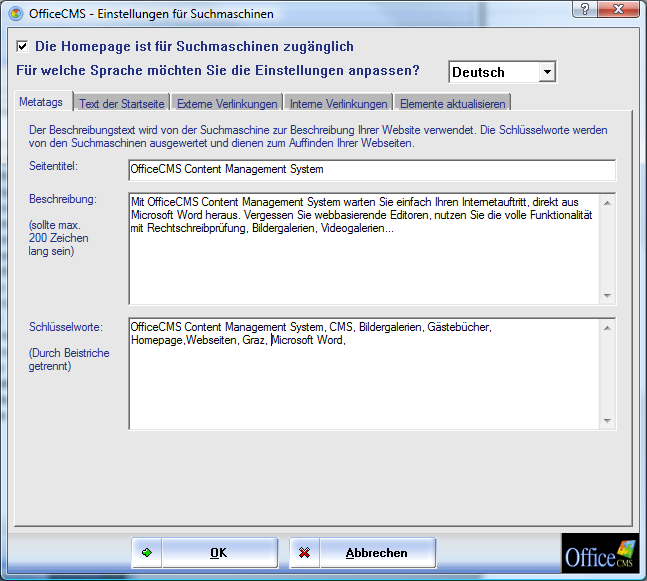This screenshot has height=581, width=647.
Task: Click the '(sollte max. 200 Zeichen lang sein)' hint
Action: [x=58, y=238]
